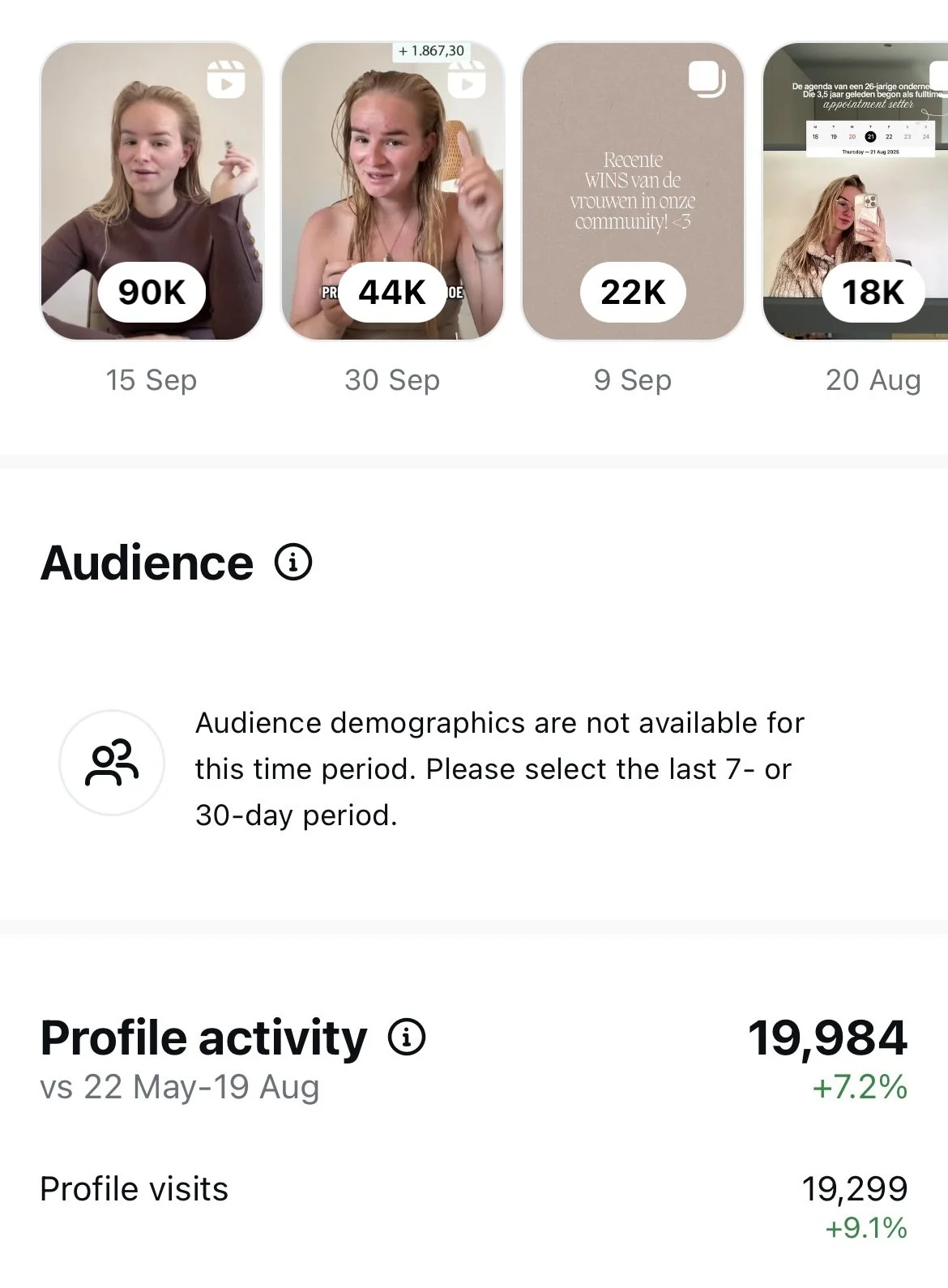Open the 30 Sep reel thumbnail
The height and width of the screenshot is (1288, 948).
tap(392, 191)
